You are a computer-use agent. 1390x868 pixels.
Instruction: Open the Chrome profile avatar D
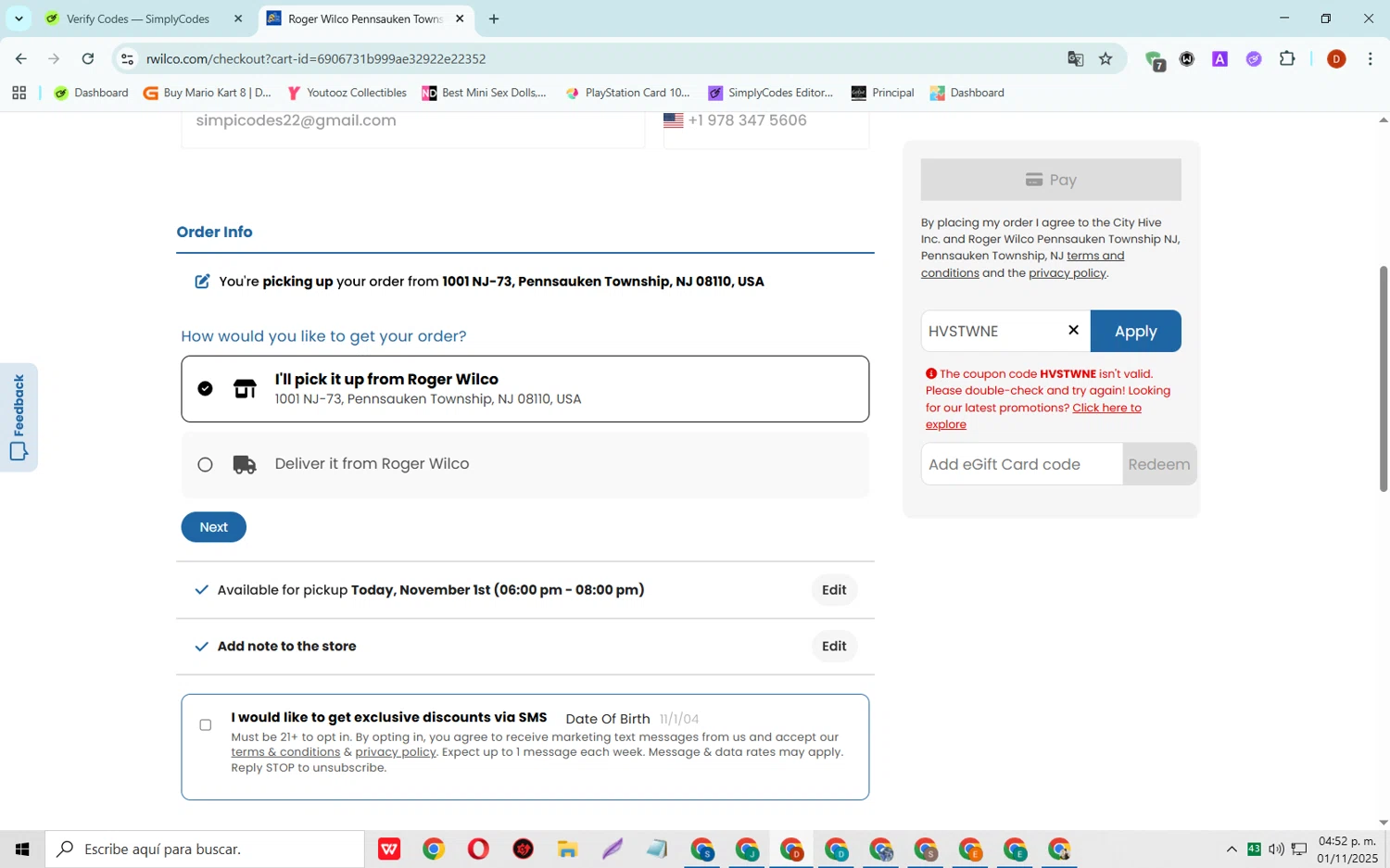[1336, 58]
